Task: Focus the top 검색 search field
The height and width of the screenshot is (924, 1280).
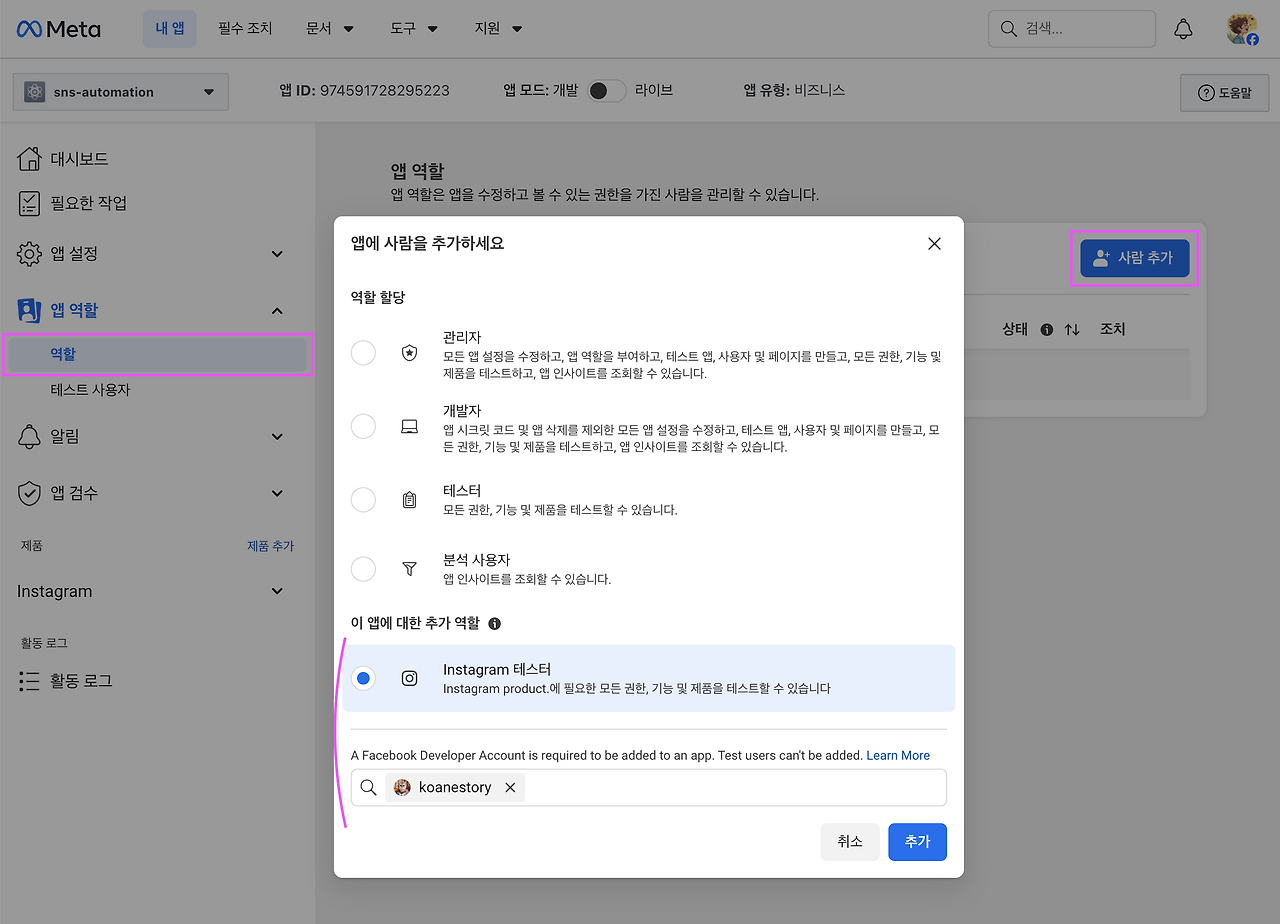Action: [1071, 29]
